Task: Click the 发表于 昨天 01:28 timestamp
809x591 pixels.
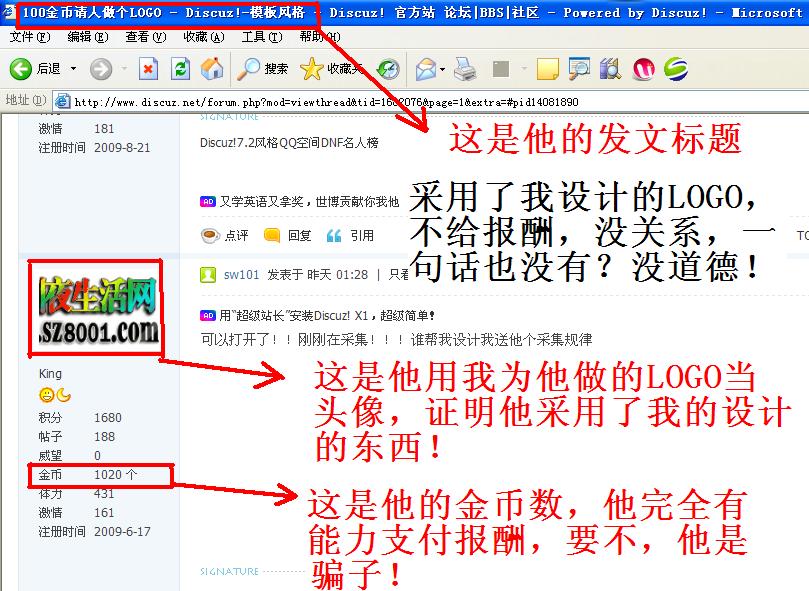Action: 317,275
